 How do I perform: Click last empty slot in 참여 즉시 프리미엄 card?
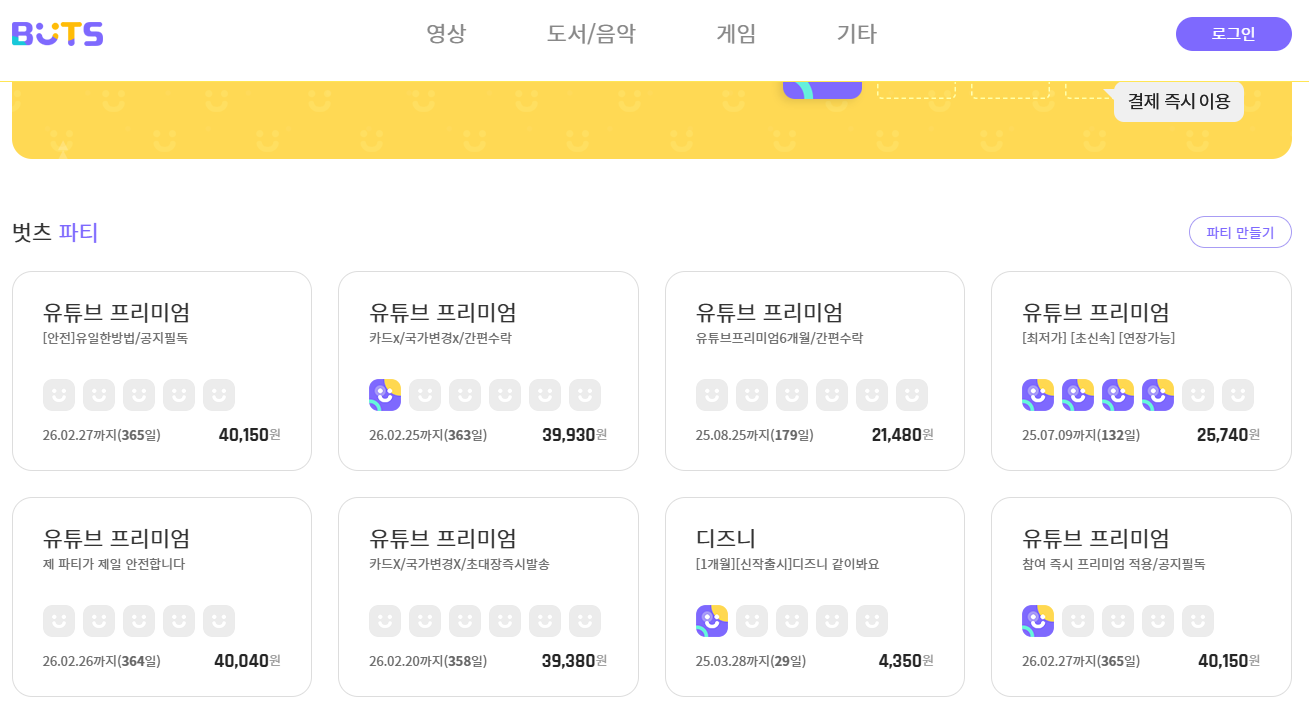click(x=1198, y=621)
